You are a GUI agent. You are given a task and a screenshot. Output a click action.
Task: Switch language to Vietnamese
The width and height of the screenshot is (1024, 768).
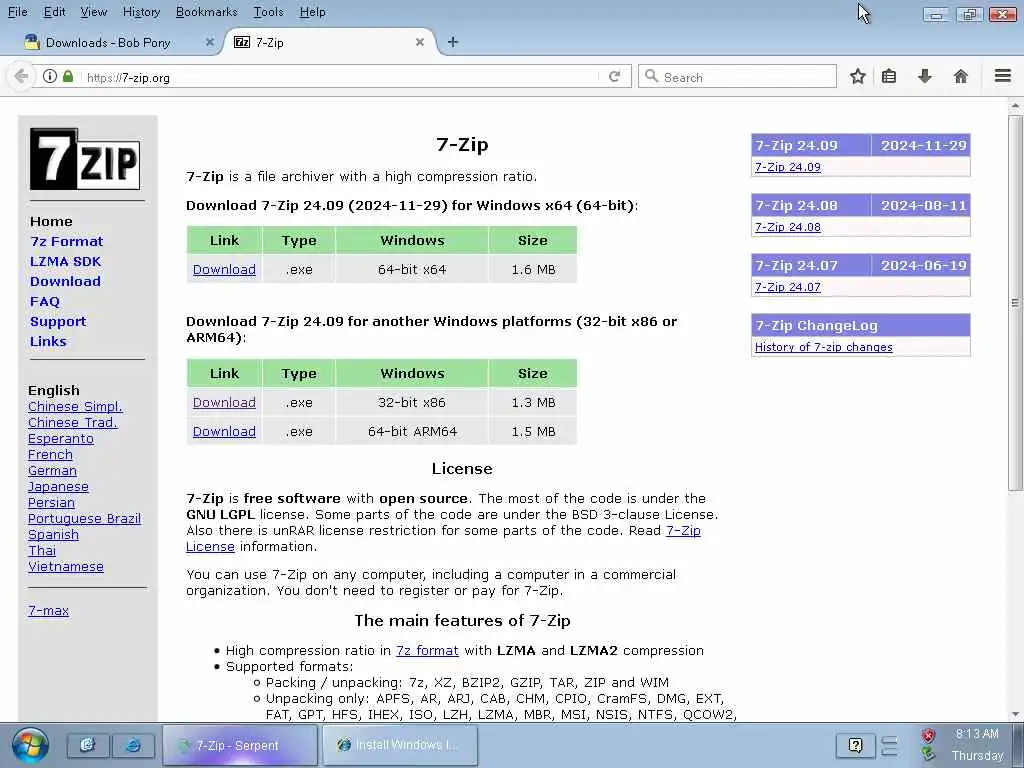click(65, 566)
